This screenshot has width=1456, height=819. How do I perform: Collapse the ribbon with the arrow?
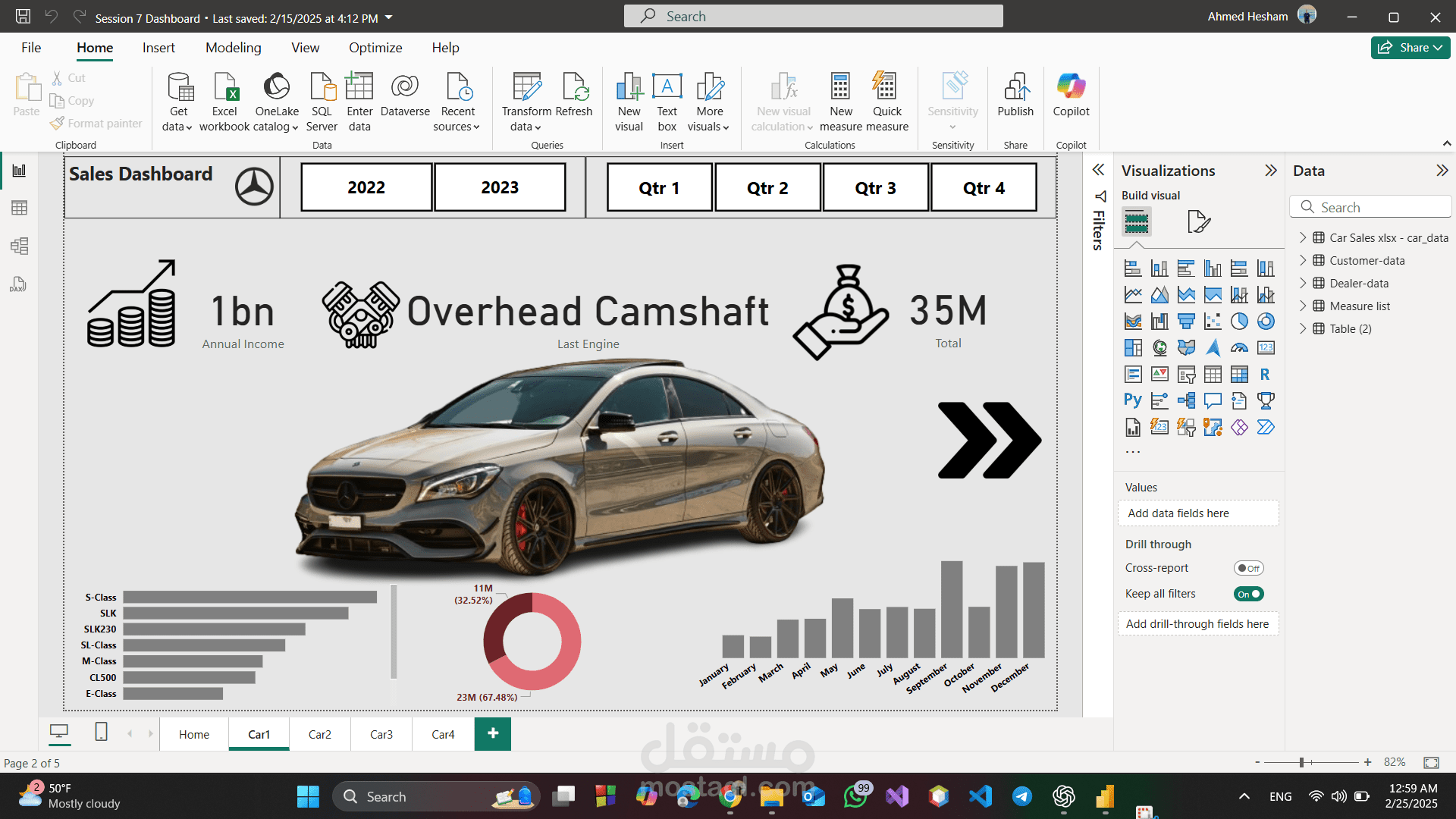(x=1447, y=143)
